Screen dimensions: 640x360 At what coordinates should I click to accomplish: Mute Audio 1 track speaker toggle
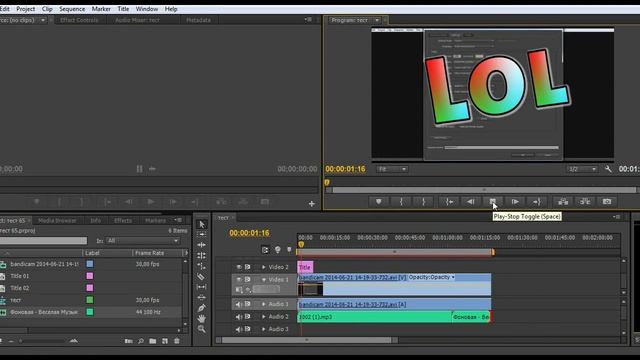tap(239, 304)
